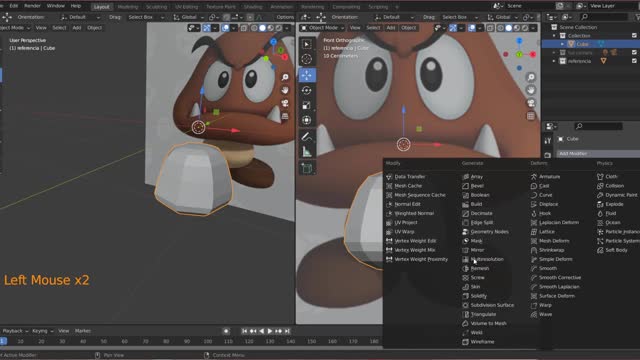Open Marker menu in timeline

pyautogui.click(x=83, y=331)
